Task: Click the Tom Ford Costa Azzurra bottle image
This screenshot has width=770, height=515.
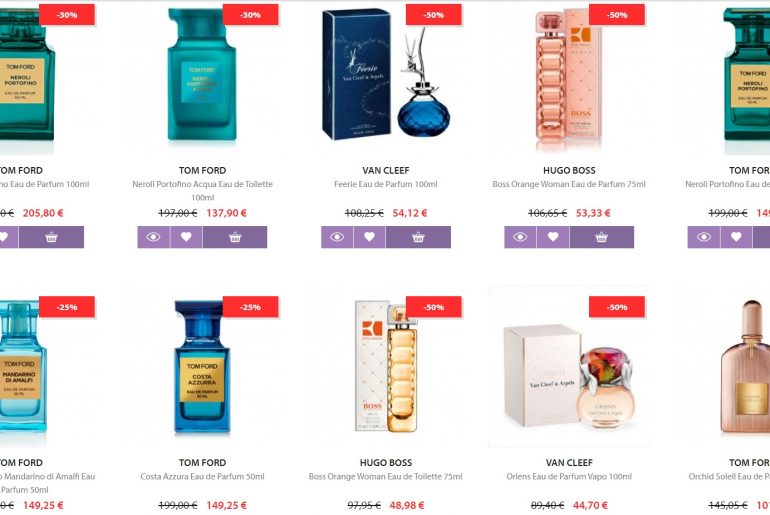Action: (x=202, y=367)
